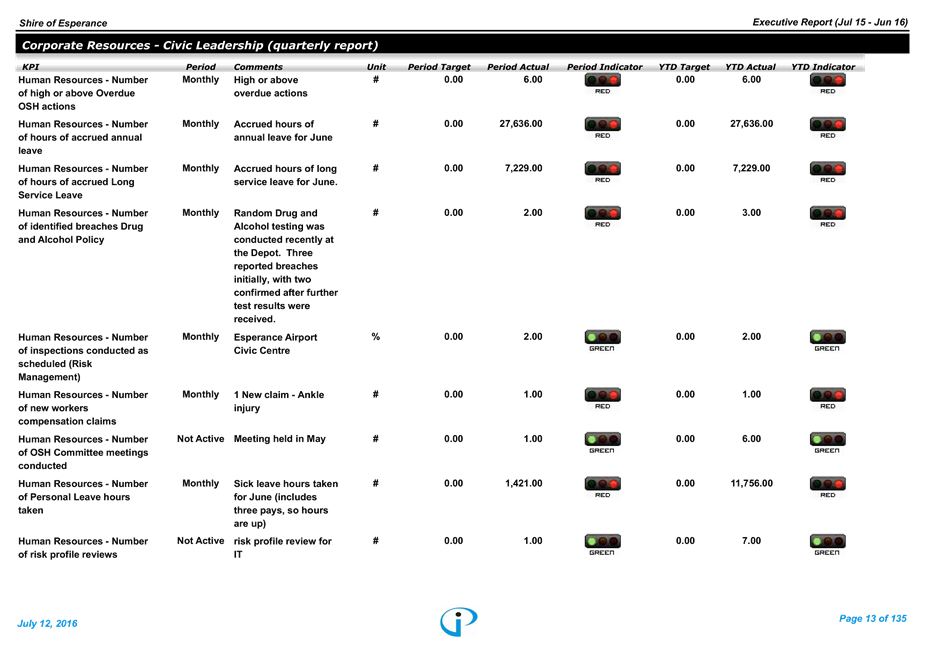The image size is (928, 657).
Task: Click the 'Comments' column header
Action: point(258,67)
